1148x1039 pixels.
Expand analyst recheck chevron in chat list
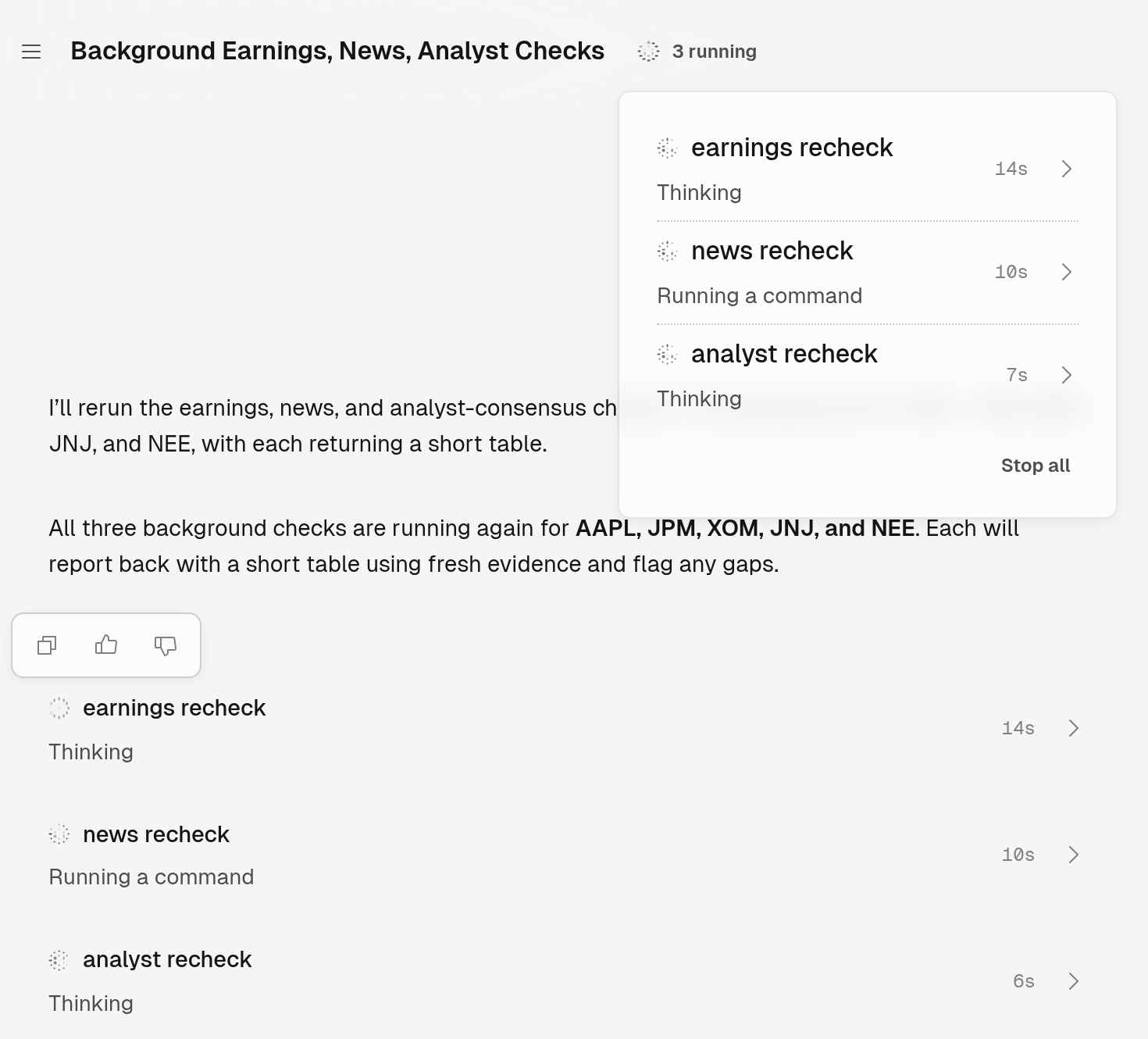(x=1074, y=981)
